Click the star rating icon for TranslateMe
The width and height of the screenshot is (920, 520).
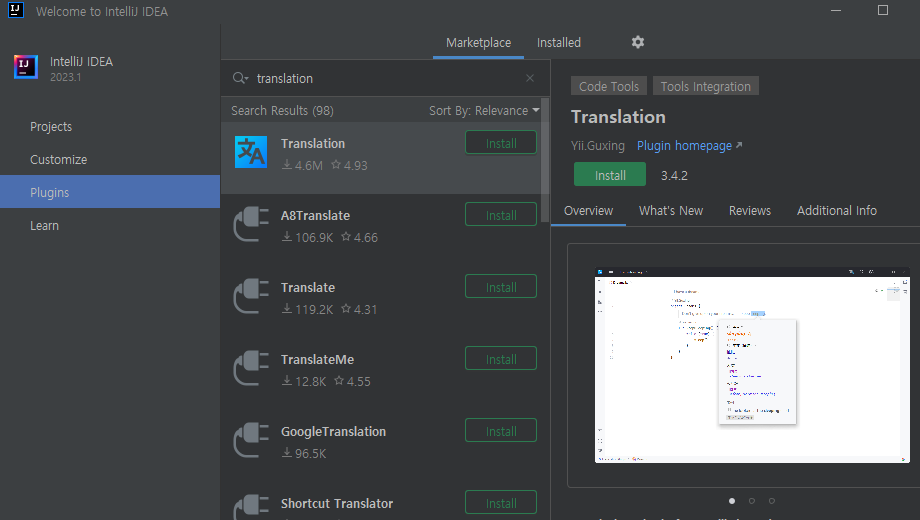tap(339, 380)
